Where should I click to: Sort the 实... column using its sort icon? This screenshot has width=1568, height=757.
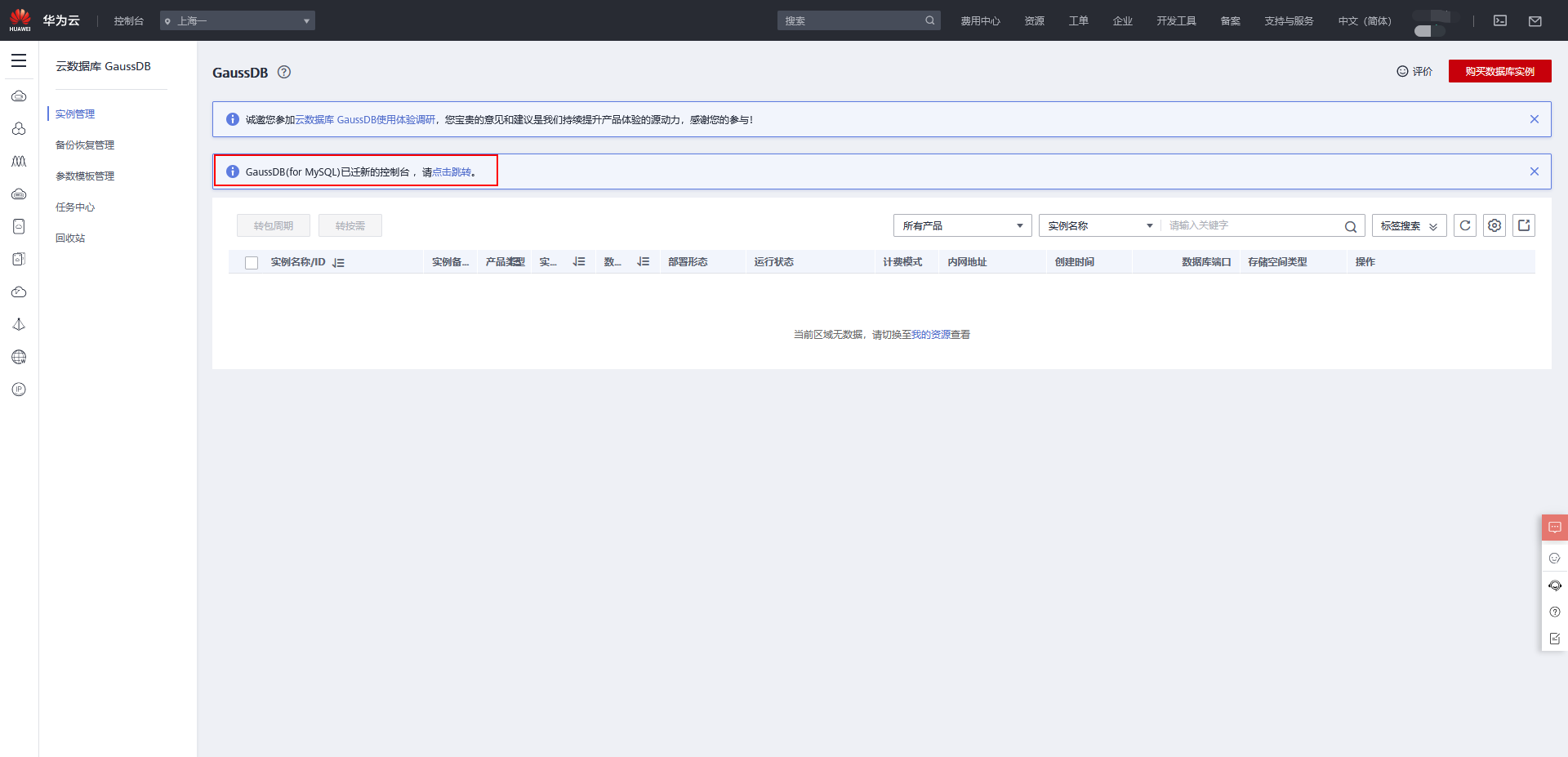click(x=579, y=262)
